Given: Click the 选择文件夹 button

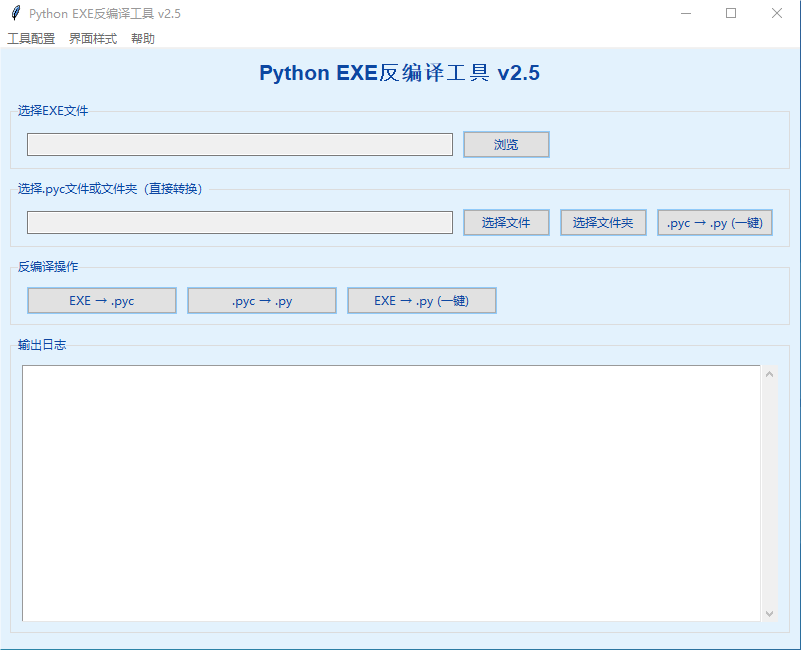Looking at the screenshot, I should [603, 222].
